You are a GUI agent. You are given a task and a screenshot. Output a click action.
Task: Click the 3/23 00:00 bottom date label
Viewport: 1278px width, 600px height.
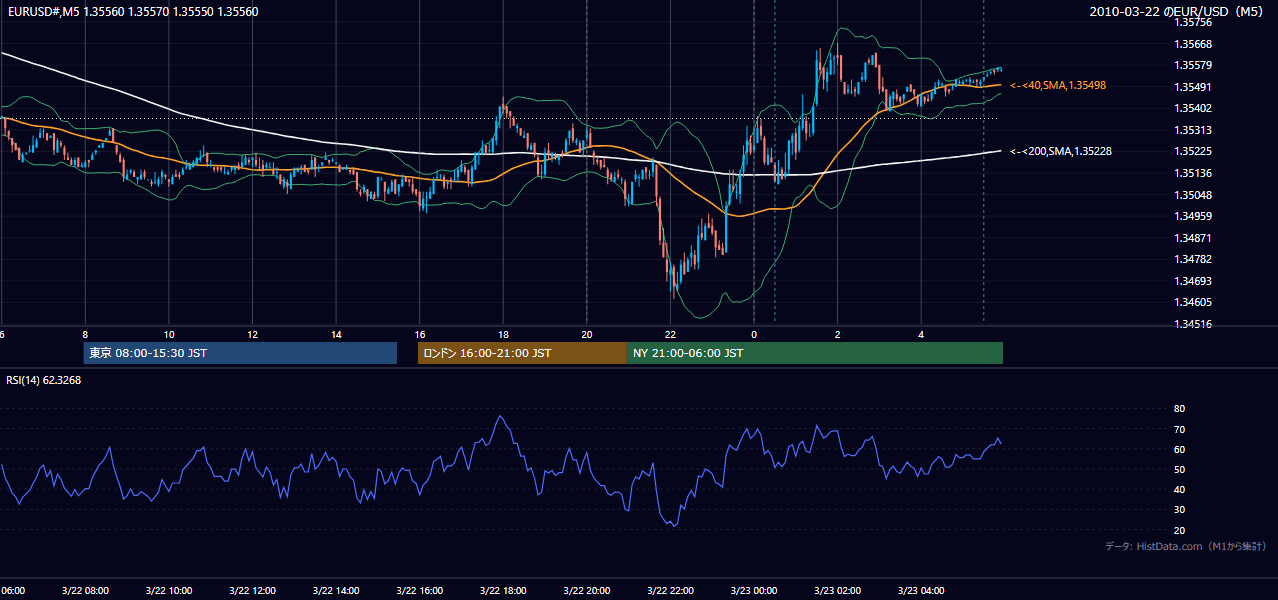(754, 591)
